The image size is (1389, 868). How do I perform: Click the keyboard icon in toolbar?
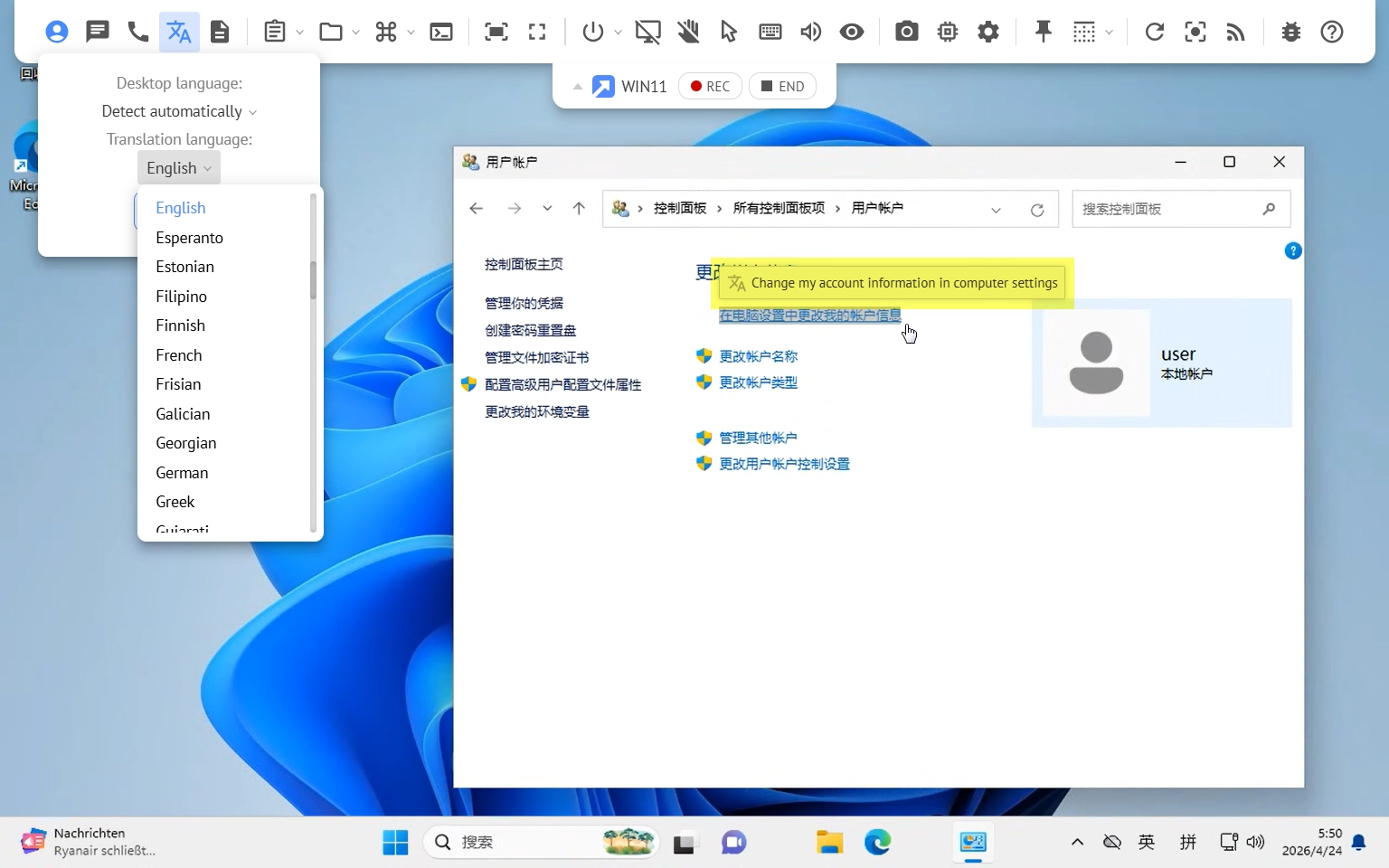[770, 32]
